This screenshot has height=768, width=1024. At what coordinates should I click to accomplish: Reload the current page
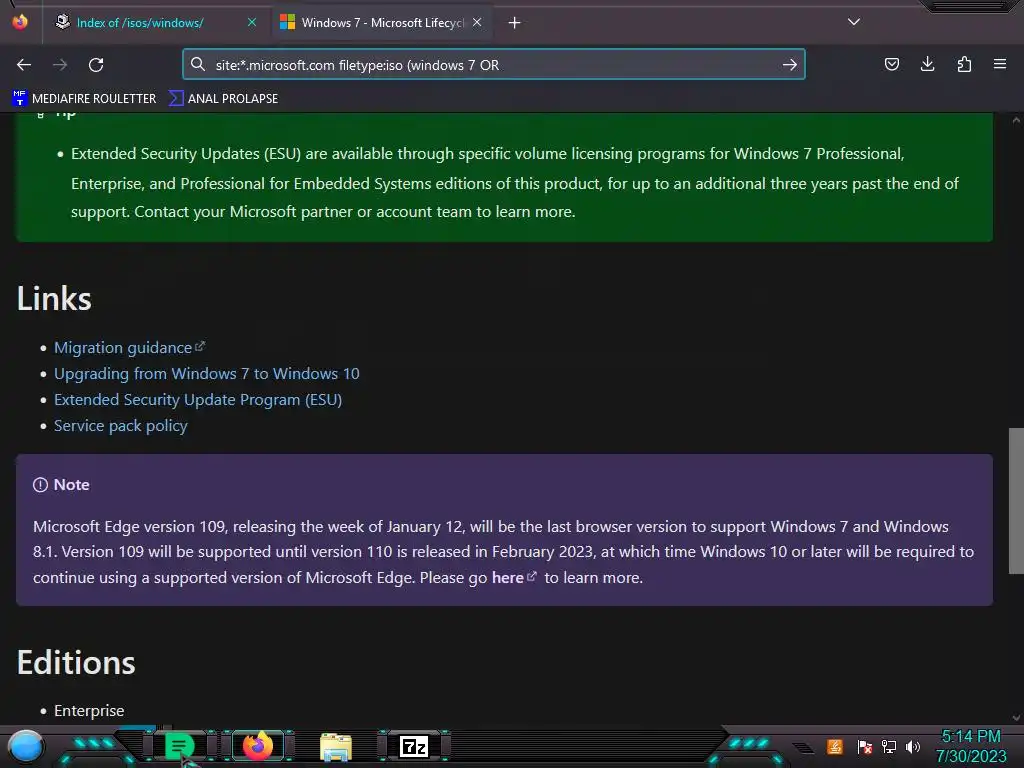[x=96, y=65]
